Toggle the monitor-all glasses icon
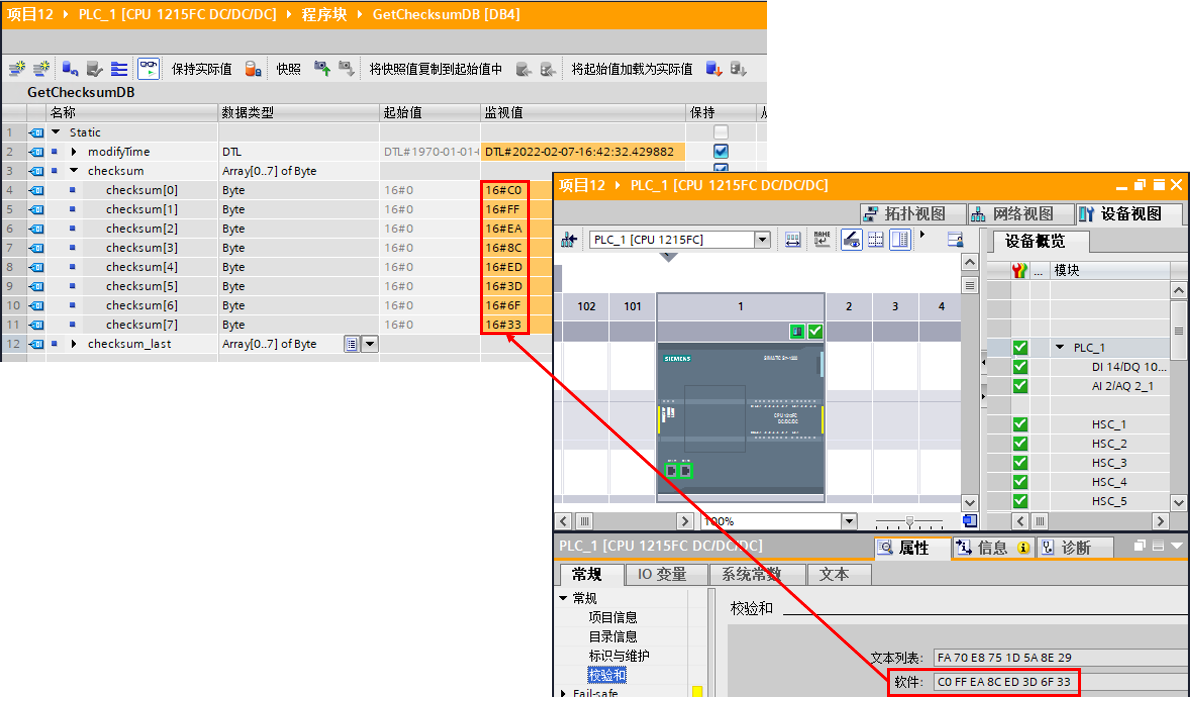The height and width of the screenshot is (701, 1190). pyautogui.click(x=148, y=69)
